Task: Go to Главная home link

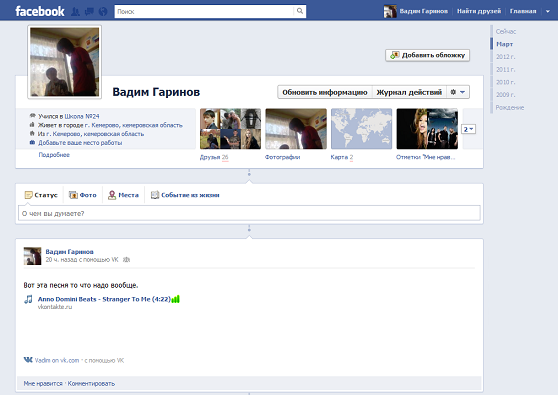Action: [523, 11]
